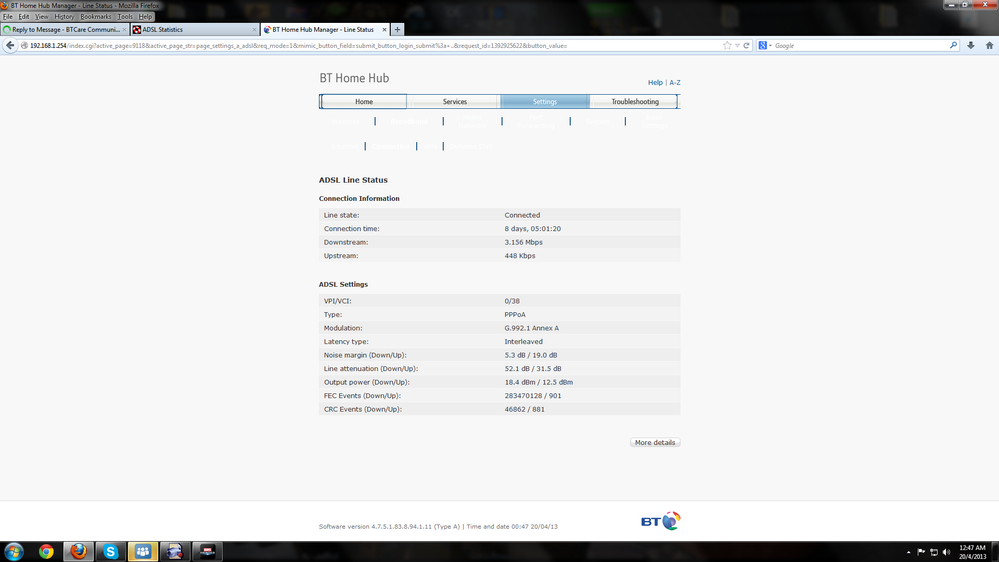Screen dimensions: 999x562
Task: Open the History menu
Action: (64, 17)
